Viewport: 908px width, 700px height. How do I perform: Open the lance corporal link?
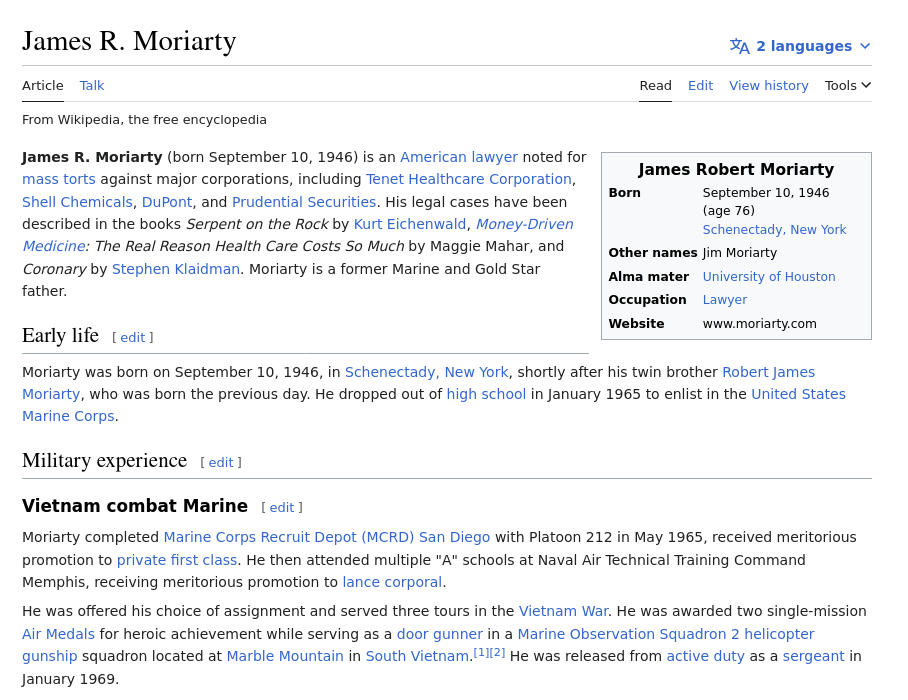(x=392, y=582)
